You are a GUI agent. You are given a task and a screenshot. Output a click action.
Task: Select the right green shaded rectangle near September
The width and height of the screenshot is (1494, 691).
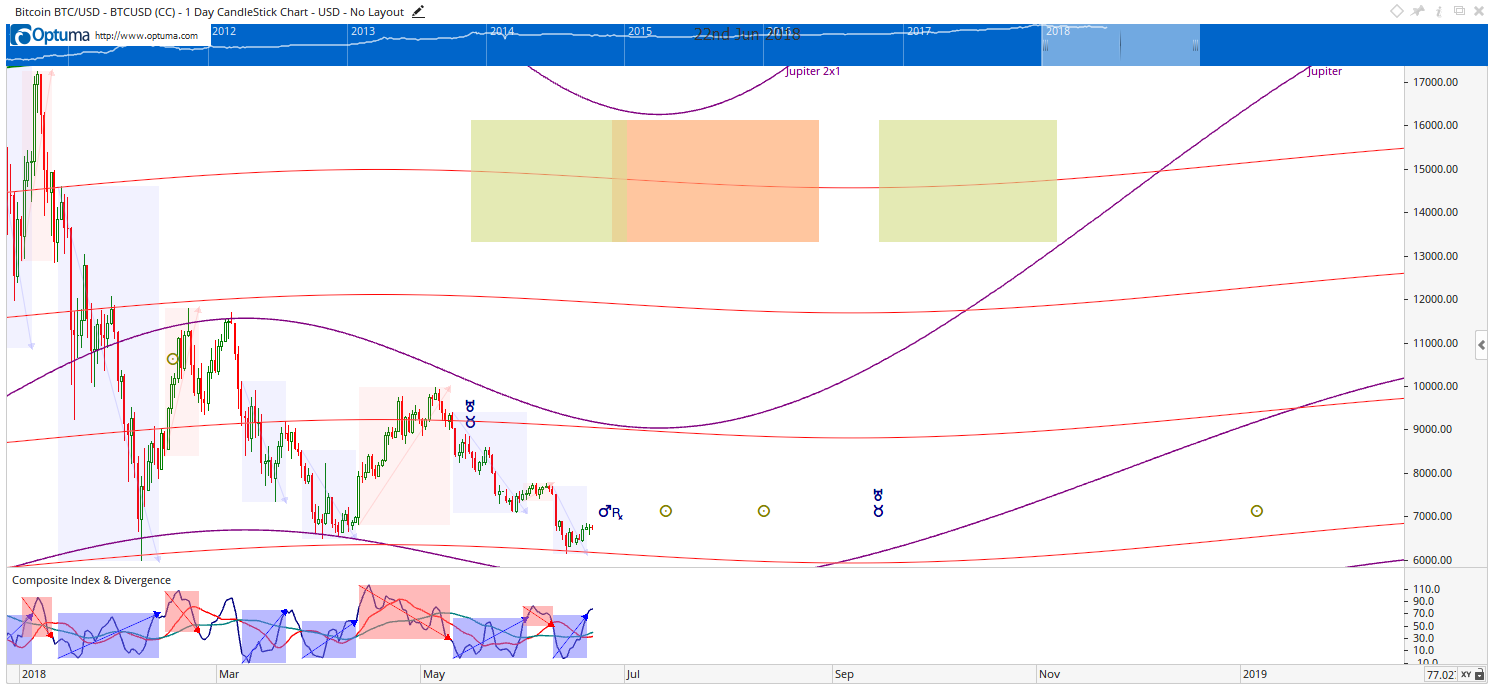(968, 181)
